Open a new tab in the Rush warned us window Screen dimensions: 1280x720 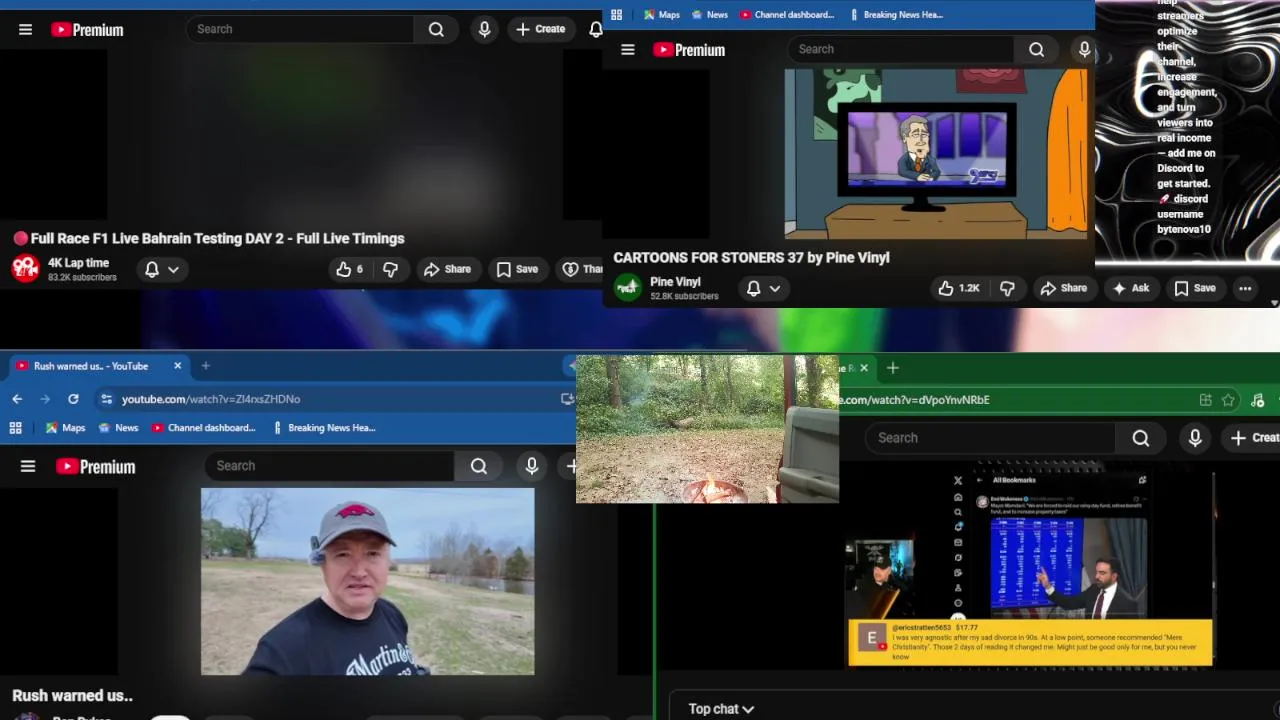click(x=206, y=366)
